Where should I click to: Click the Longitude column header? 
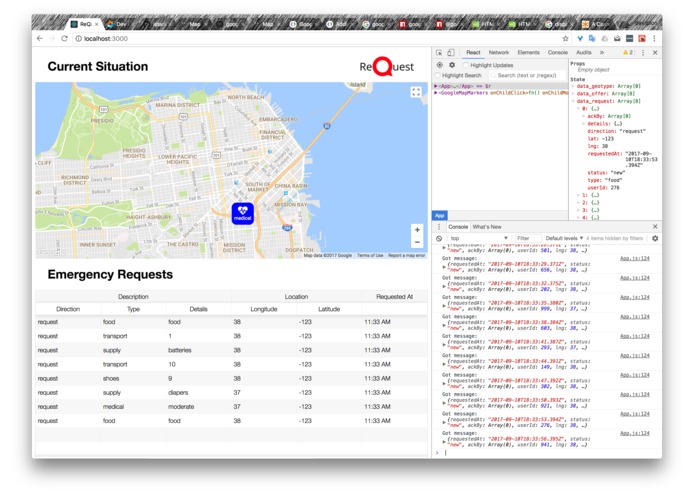pyautogui.click(x=264, y=309)
